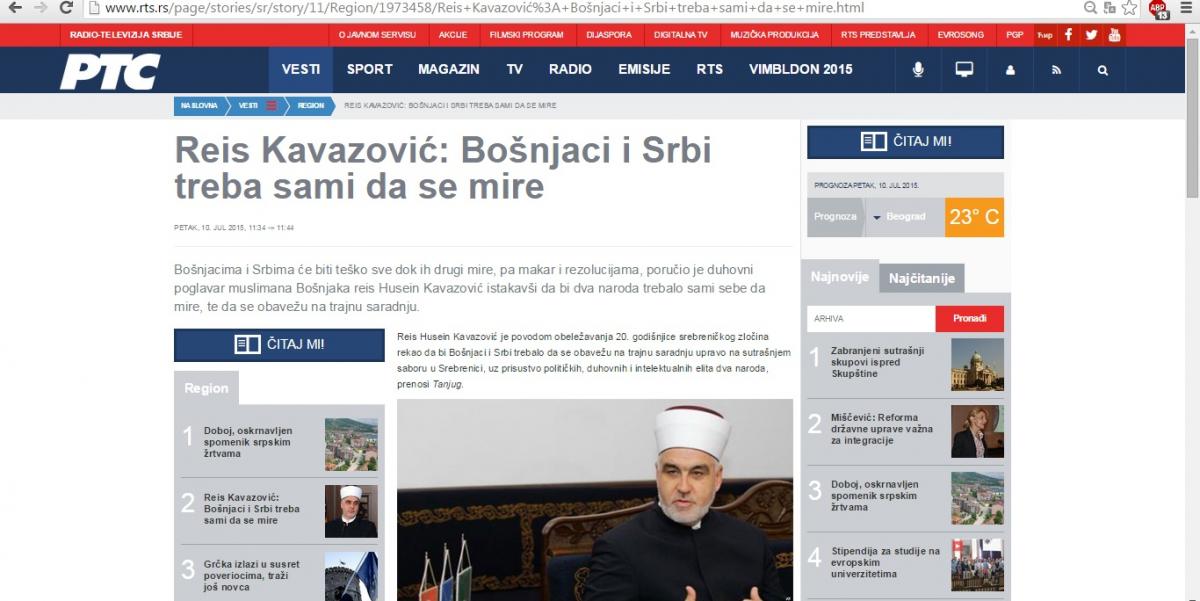
Task: Open the RSS feed icon
Action: pyautogui.click(x=1056, y=70)
